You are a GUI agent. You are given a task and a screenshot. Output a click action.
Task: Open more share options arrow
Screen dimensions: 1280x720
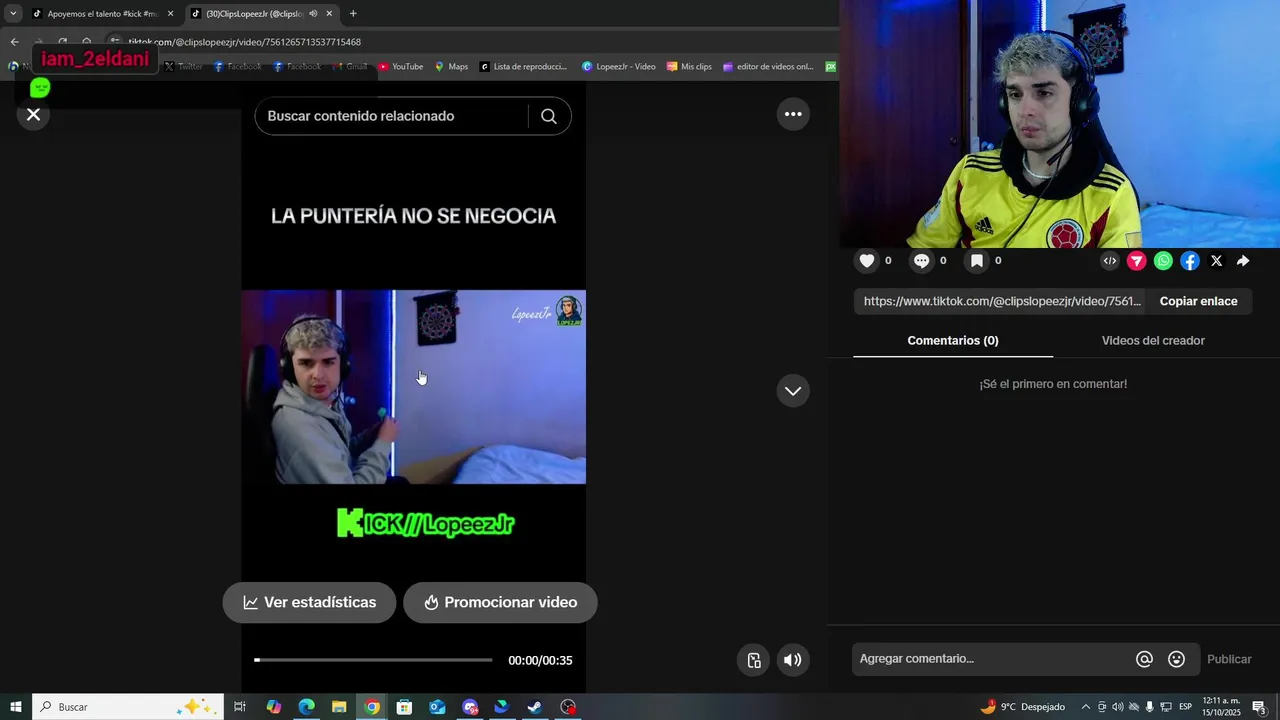point(1243,261)
